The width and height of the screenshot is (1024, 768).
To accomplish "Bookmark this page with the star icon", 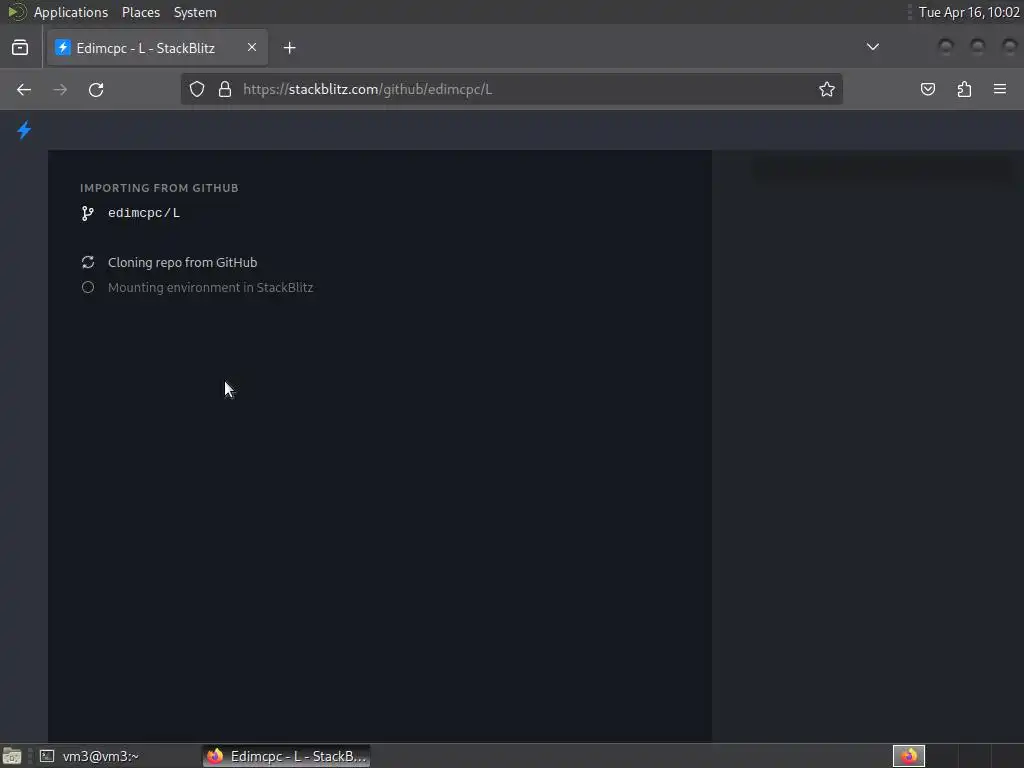I will tap(827, 89).
